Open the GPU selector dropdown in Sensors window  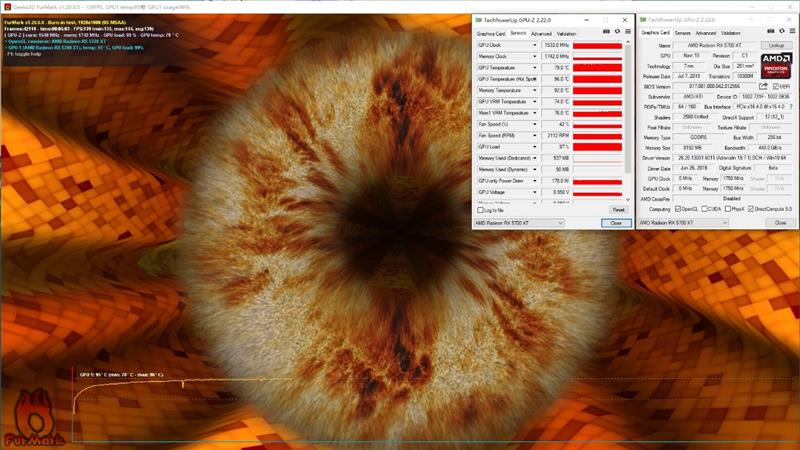click(x=518, y=223)
